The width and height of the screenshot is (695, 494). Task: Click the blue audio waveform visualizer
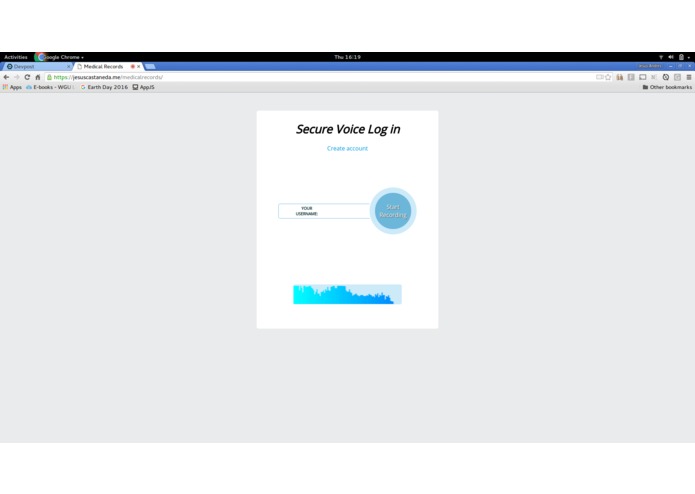click(x=347, y=294)
